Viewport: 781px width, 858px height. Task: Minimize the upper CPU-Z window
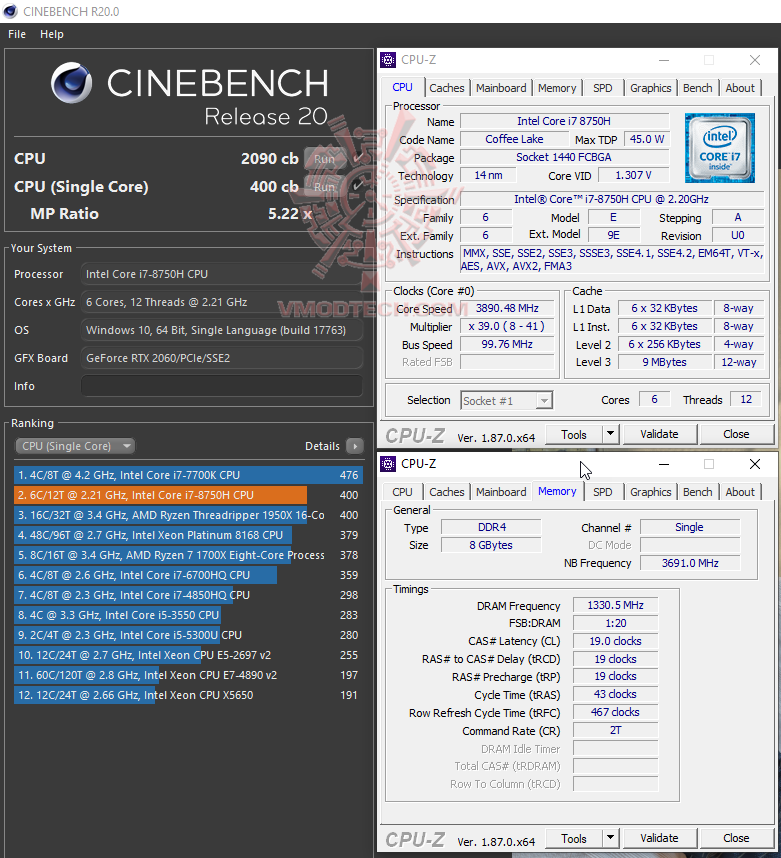(664, 60)
